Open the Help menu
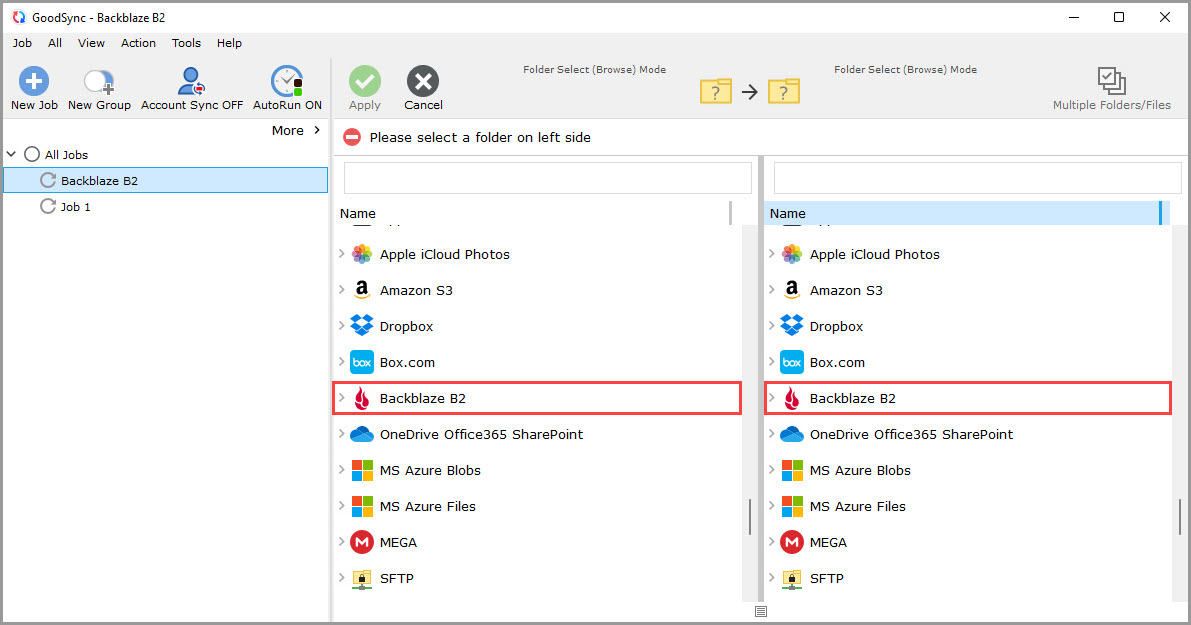Screen dimensions: 1191x625 pos(229,43)
